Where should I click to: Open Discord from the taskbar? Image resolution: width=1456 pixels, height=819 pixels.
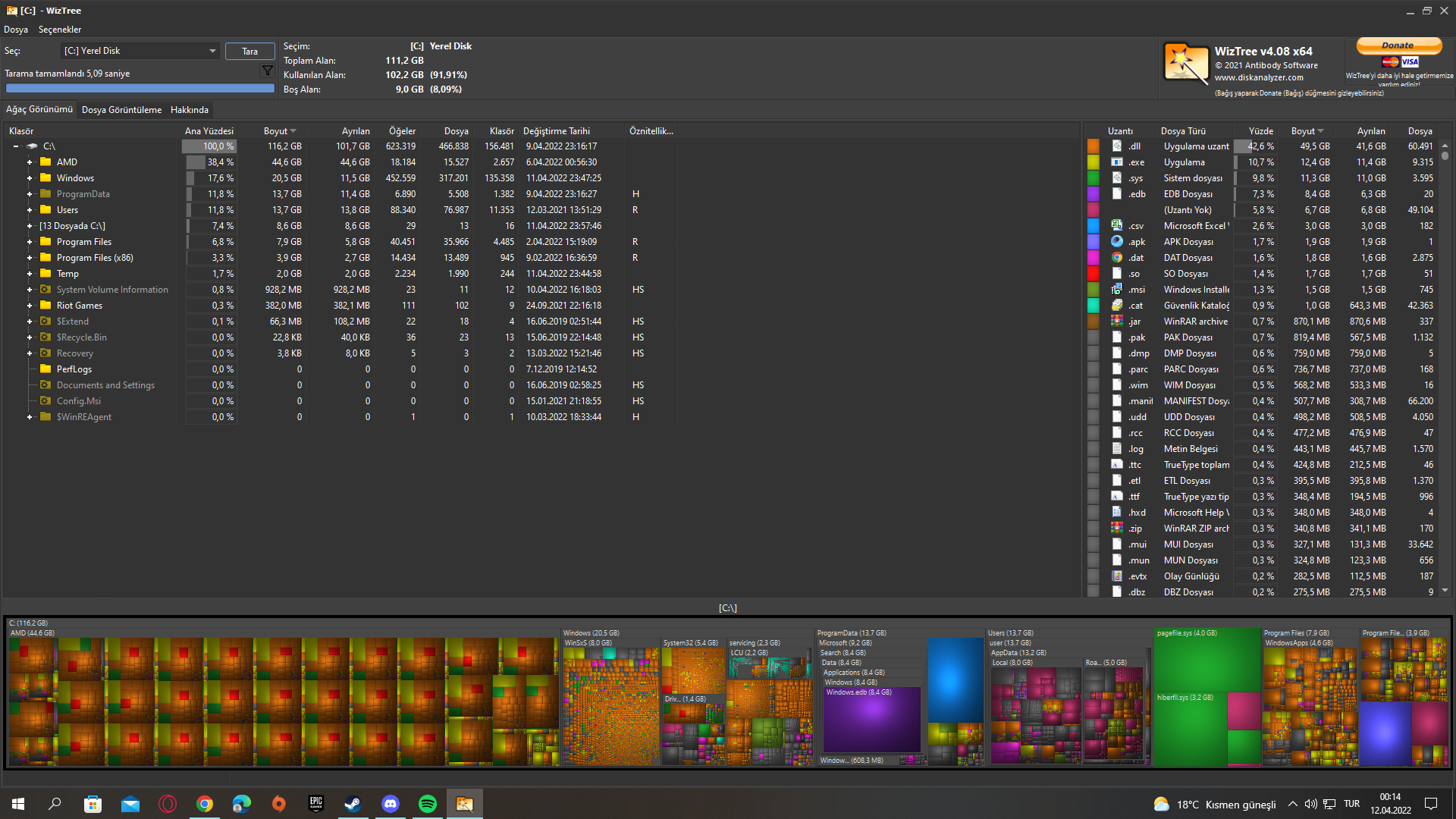click(x=391, y=804)
